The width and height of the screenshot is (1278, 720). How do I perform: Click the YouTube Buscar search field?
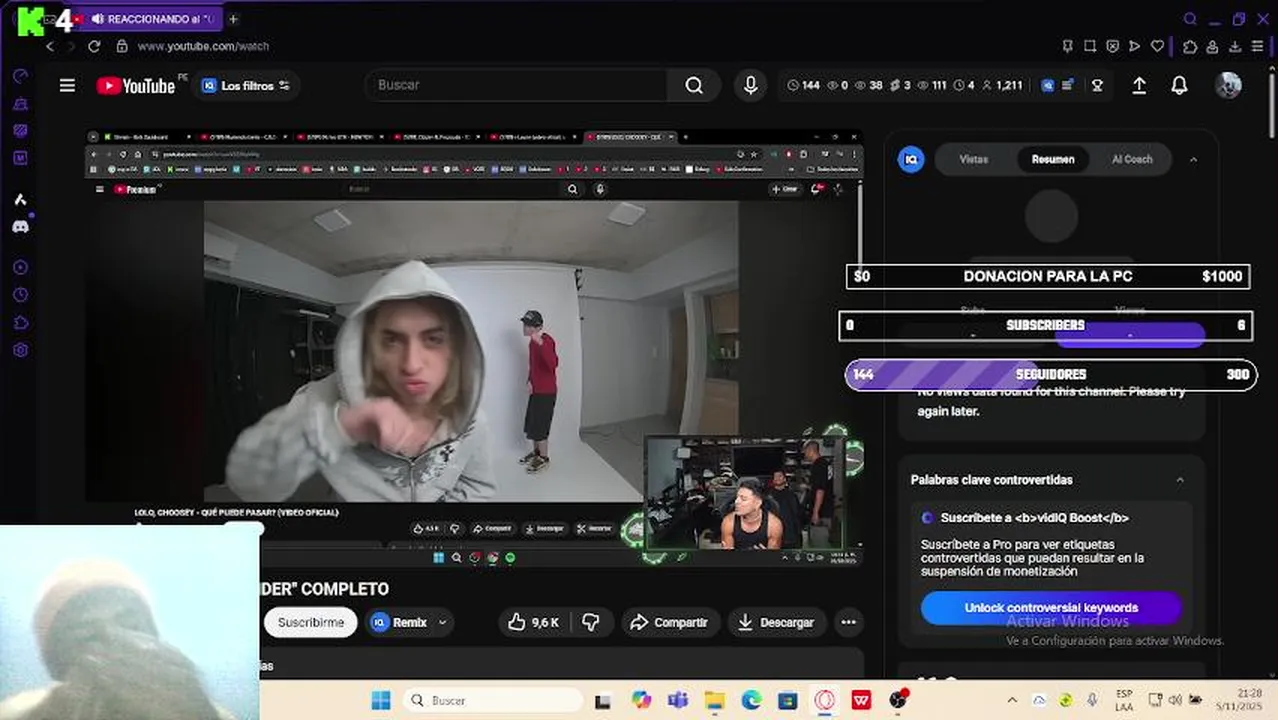[516, 85]
